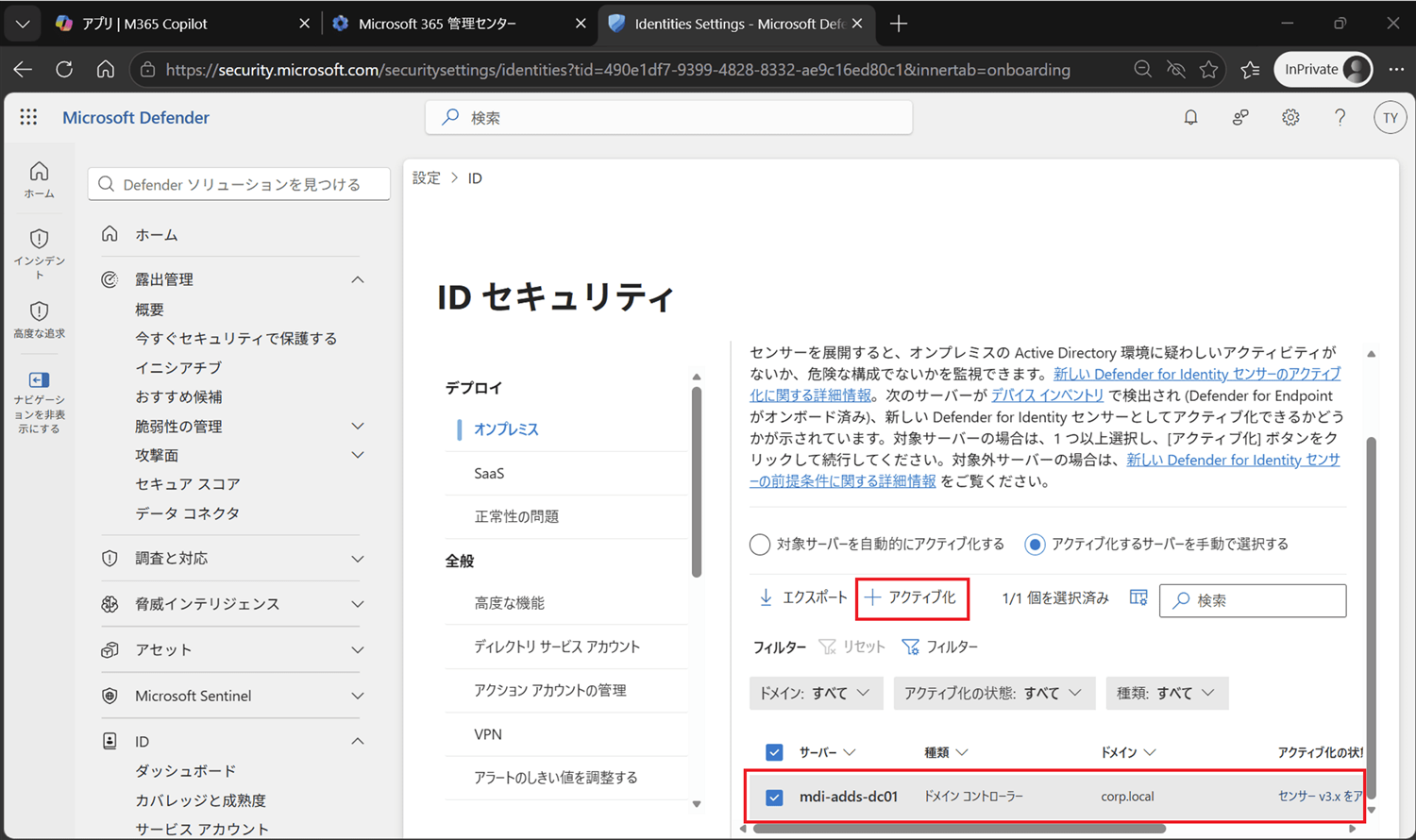Click the Export download button
This screenshot has height=840, width=1416.
click(x=803, y=597)
